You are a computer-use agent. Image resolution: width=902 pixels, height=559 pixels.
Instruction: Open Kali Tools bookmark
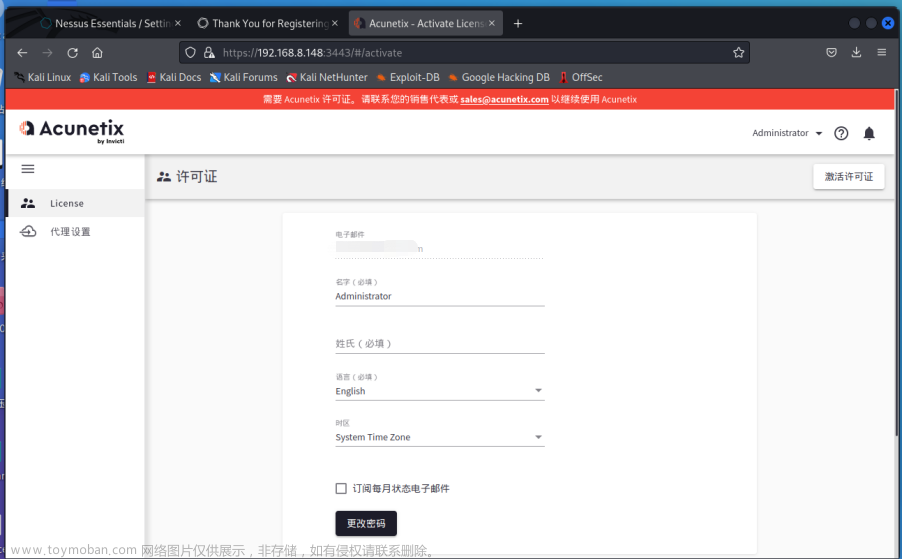pos(109,77)
